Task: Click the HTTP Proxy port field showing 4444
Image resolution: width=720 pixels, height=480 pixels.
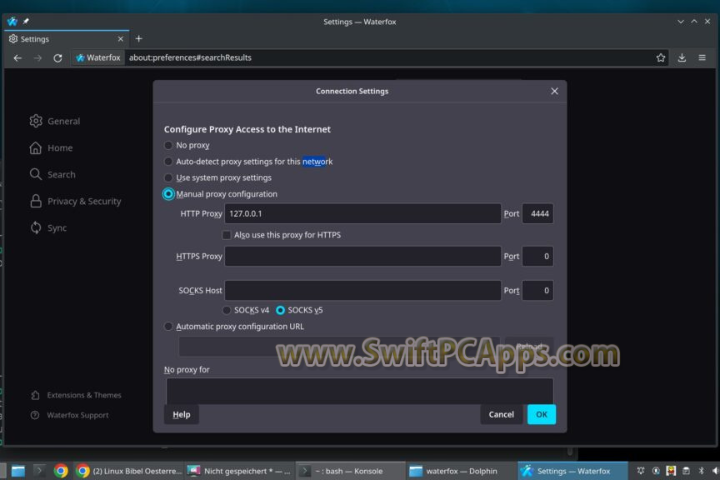Action: point(538,214)
